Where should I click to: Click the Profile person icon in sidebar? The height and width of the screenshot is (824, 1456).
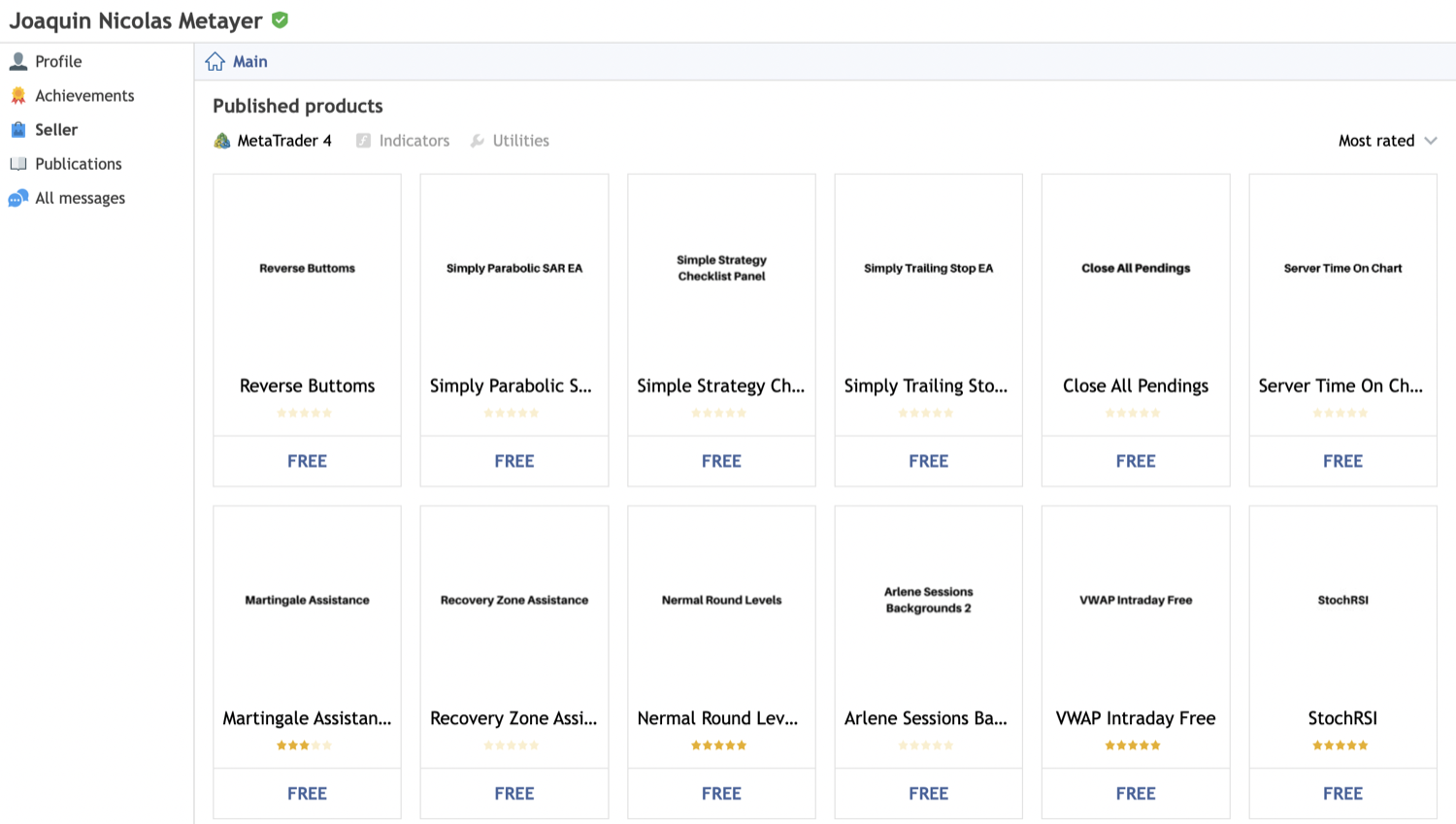[x=18, y=61]
